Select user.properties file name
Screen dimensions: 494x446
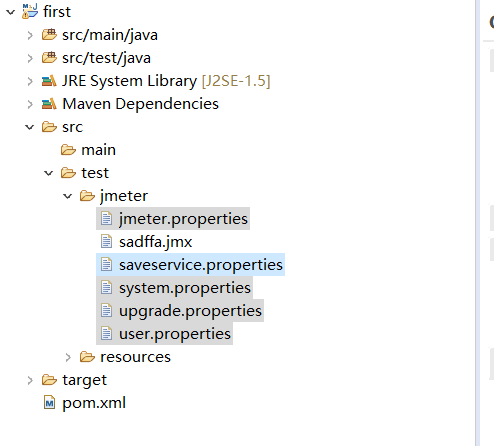tap(175, 334)
